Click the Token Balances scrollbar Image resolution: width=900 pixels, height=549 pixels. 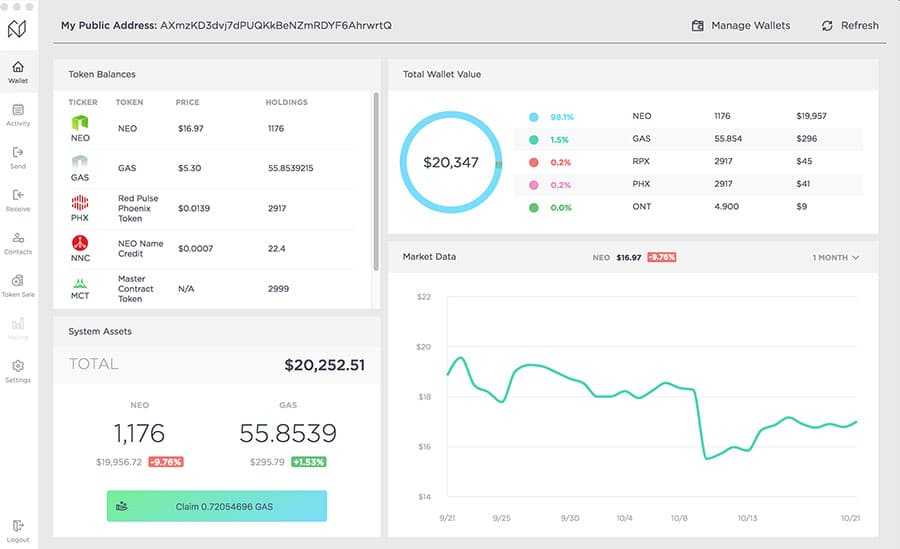[x=376, y=181]
